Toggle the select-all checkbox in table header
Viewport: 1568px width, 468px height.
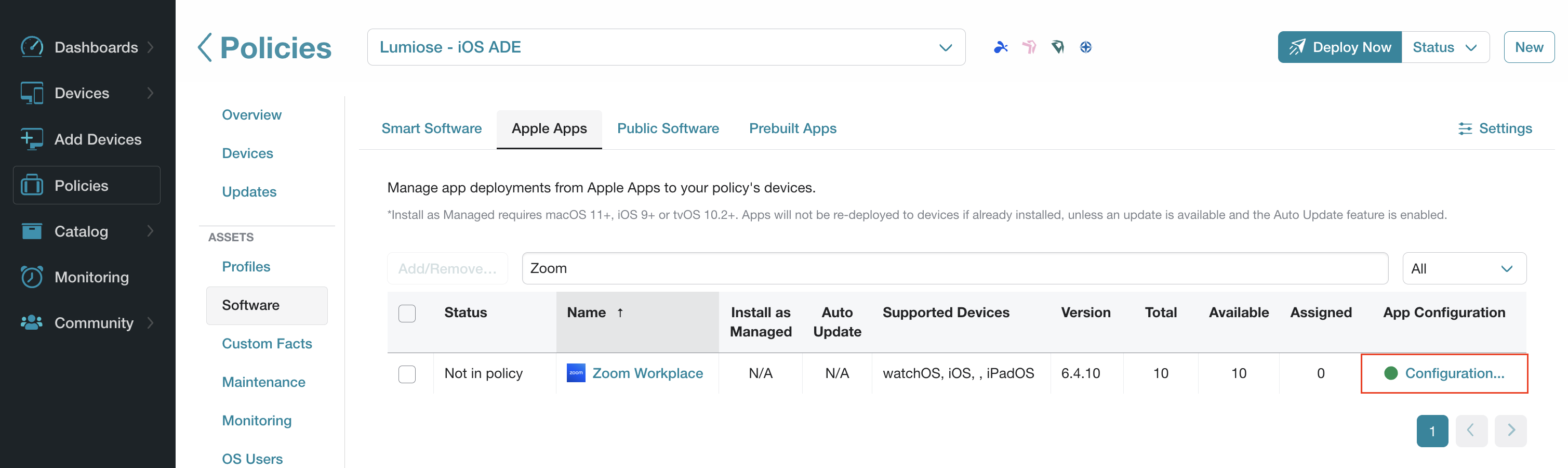407,313
